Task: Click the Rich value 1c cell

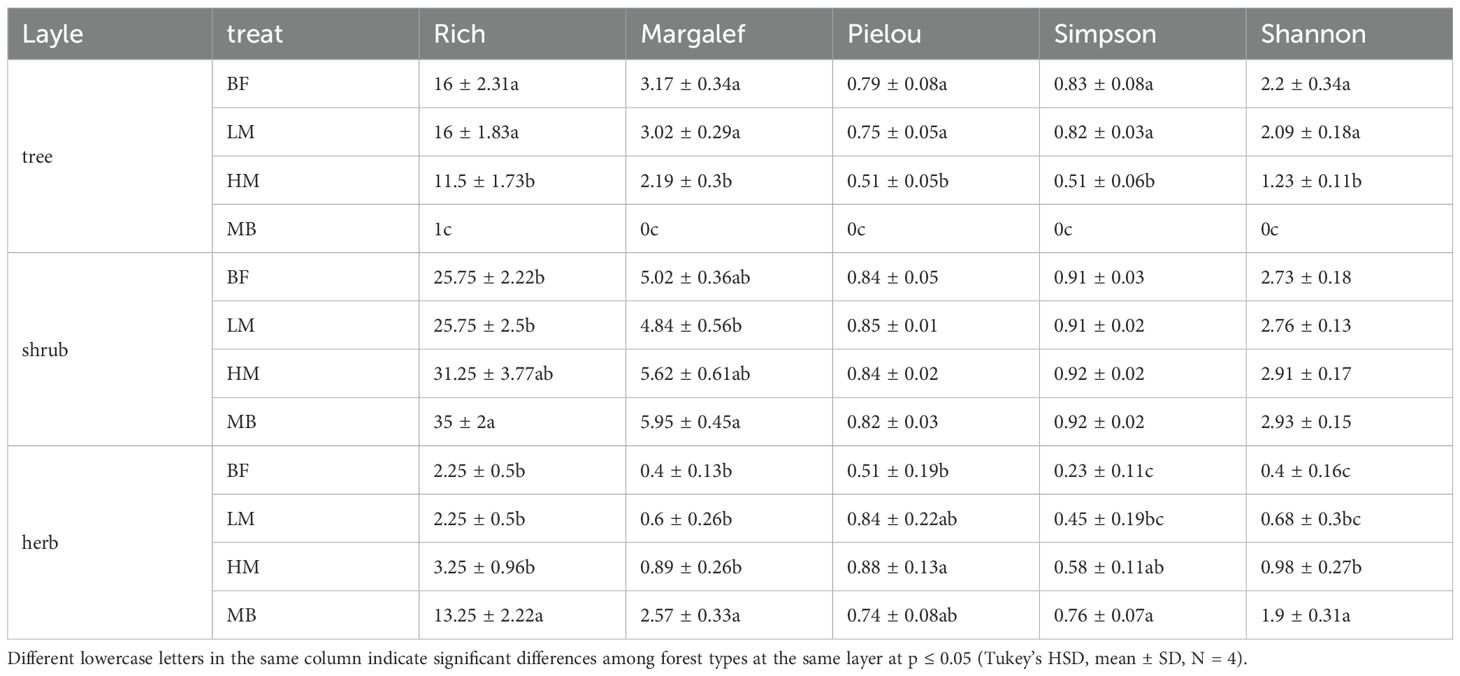Action: [x=441, y=229]
